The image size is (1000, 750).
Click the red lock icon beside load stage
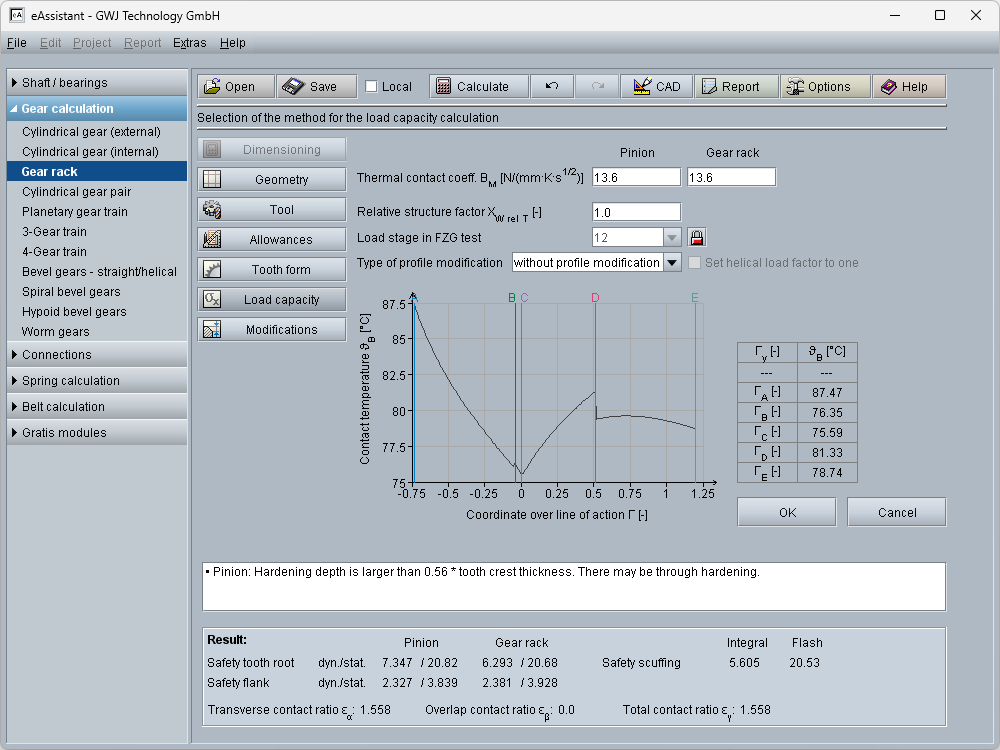[698, 238]
